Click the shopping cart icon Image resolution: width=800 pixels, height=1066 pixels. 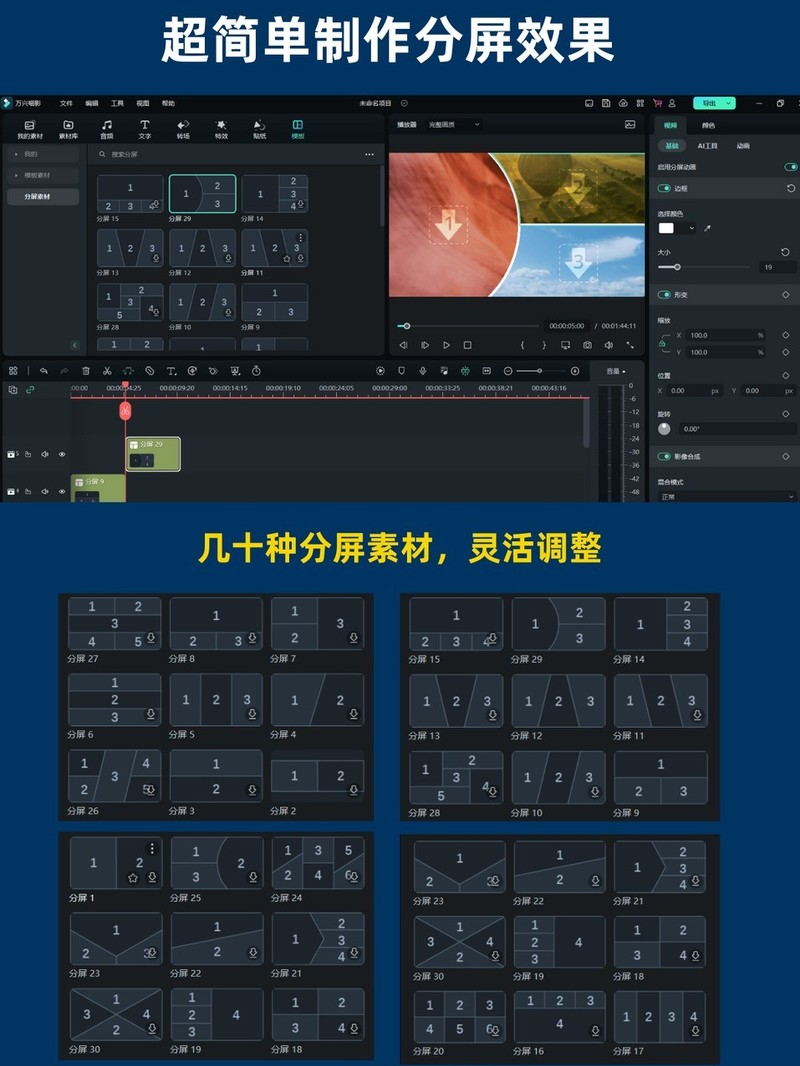(x=657, y=103)
